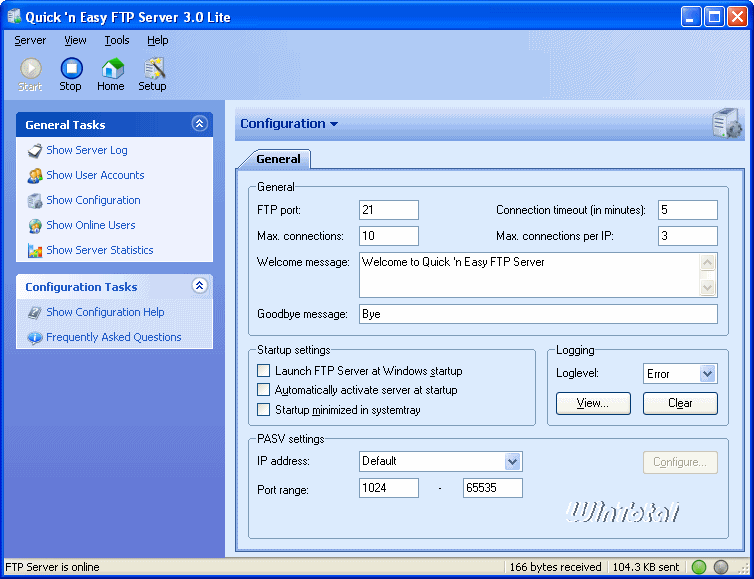The image size is (754, 579).
Task: Click into the Goodbye message field
Action: point(538,314)
